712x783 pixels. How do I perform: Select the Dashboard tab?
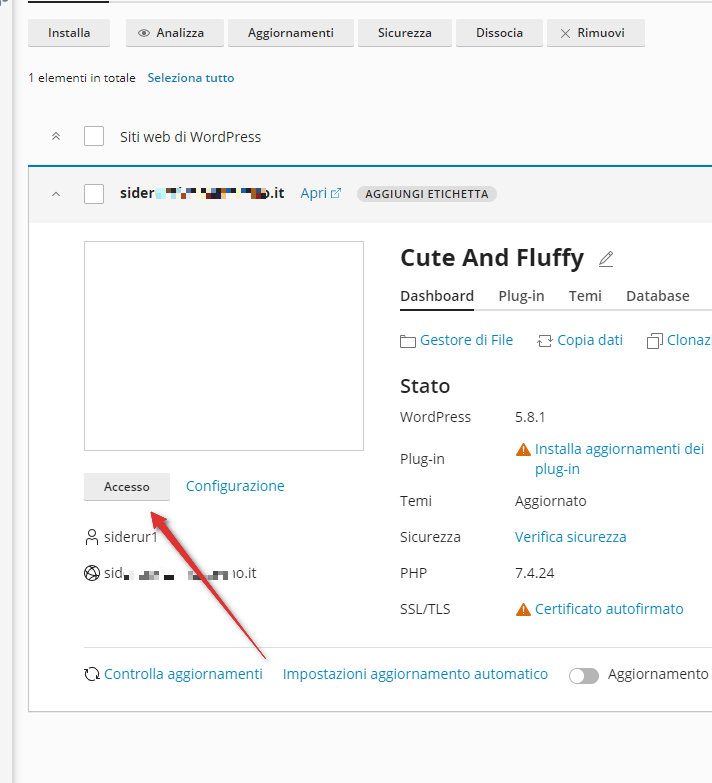coord(437,296)
